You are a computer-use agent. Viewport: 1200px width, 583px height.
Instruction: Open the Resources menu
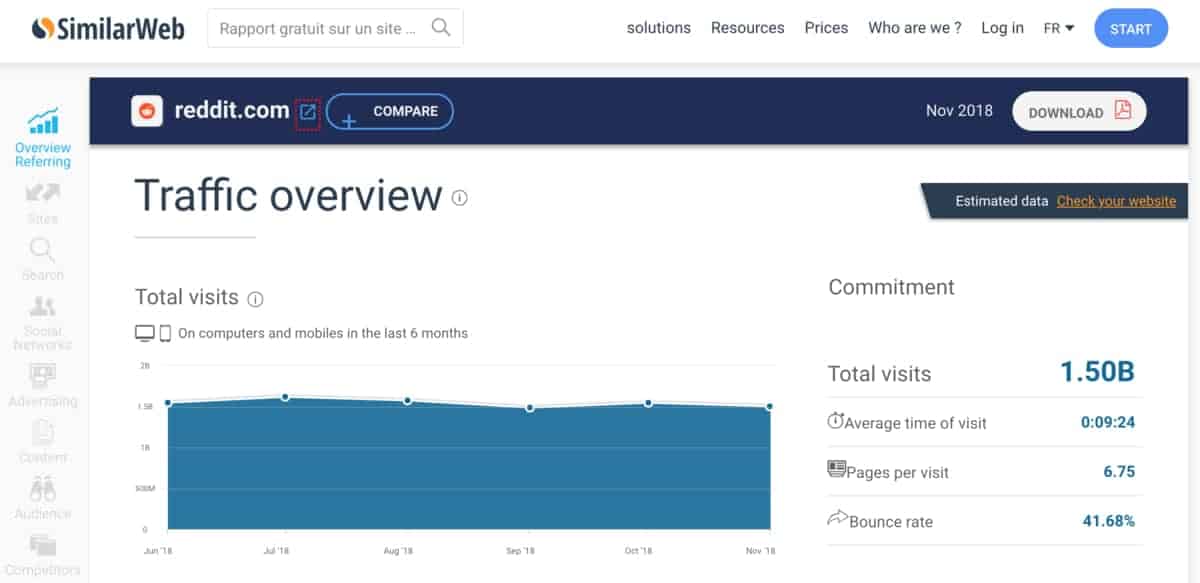(x=748, y=28)
